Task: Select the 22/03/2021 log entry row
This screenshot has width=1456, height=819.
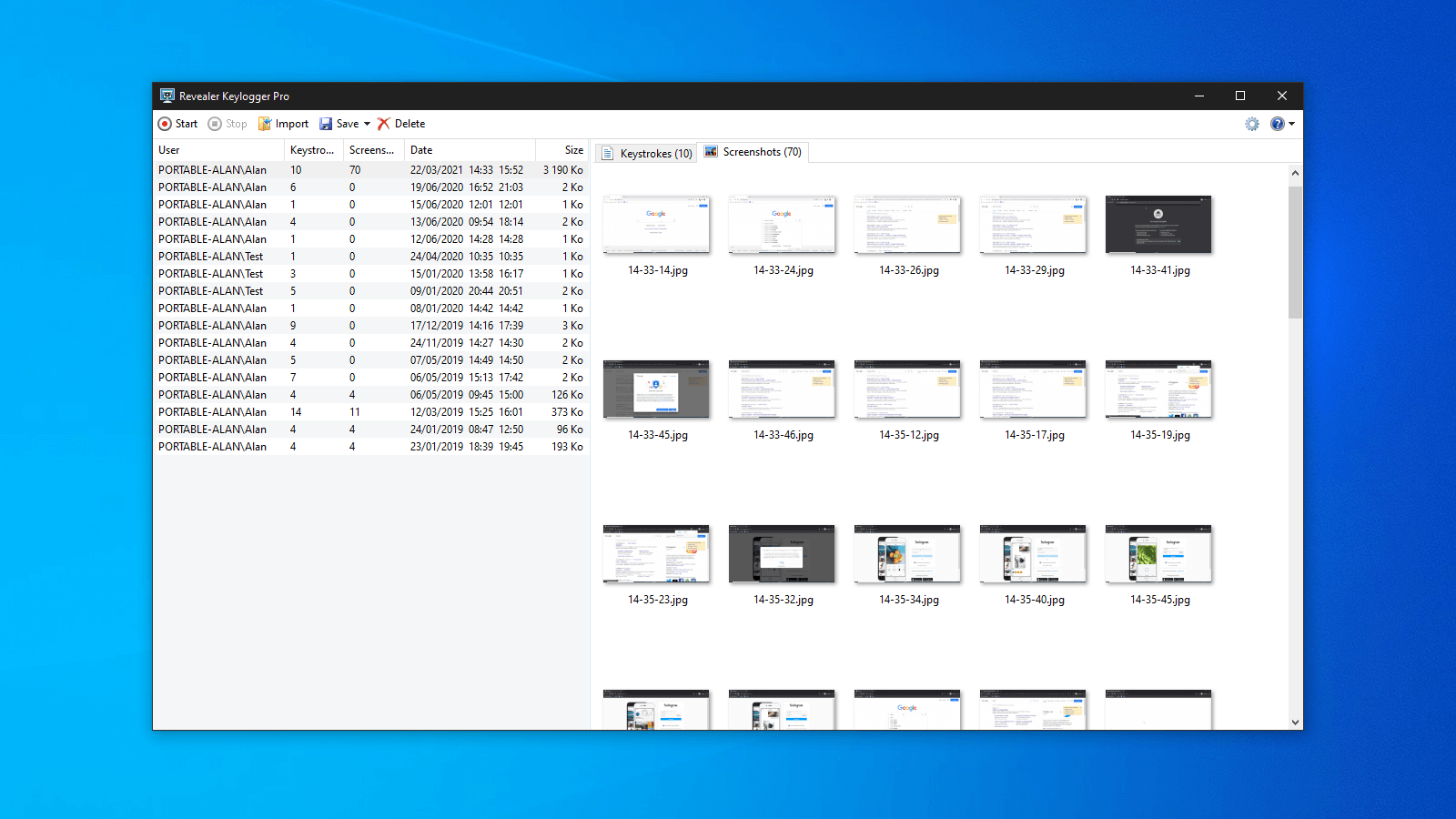Action: click(x=370, y=170)
